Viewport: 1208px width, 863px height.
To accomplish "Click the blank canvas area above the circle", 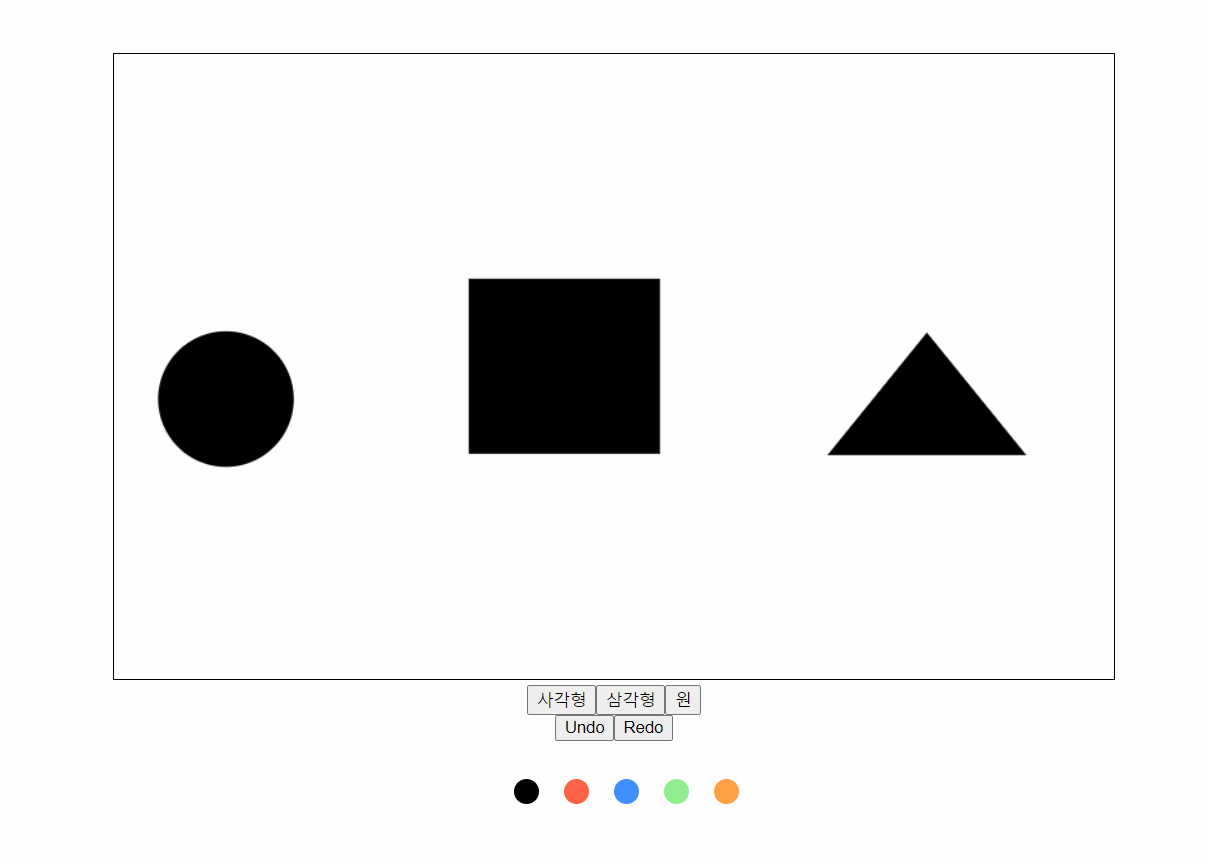I will (226, 190).
